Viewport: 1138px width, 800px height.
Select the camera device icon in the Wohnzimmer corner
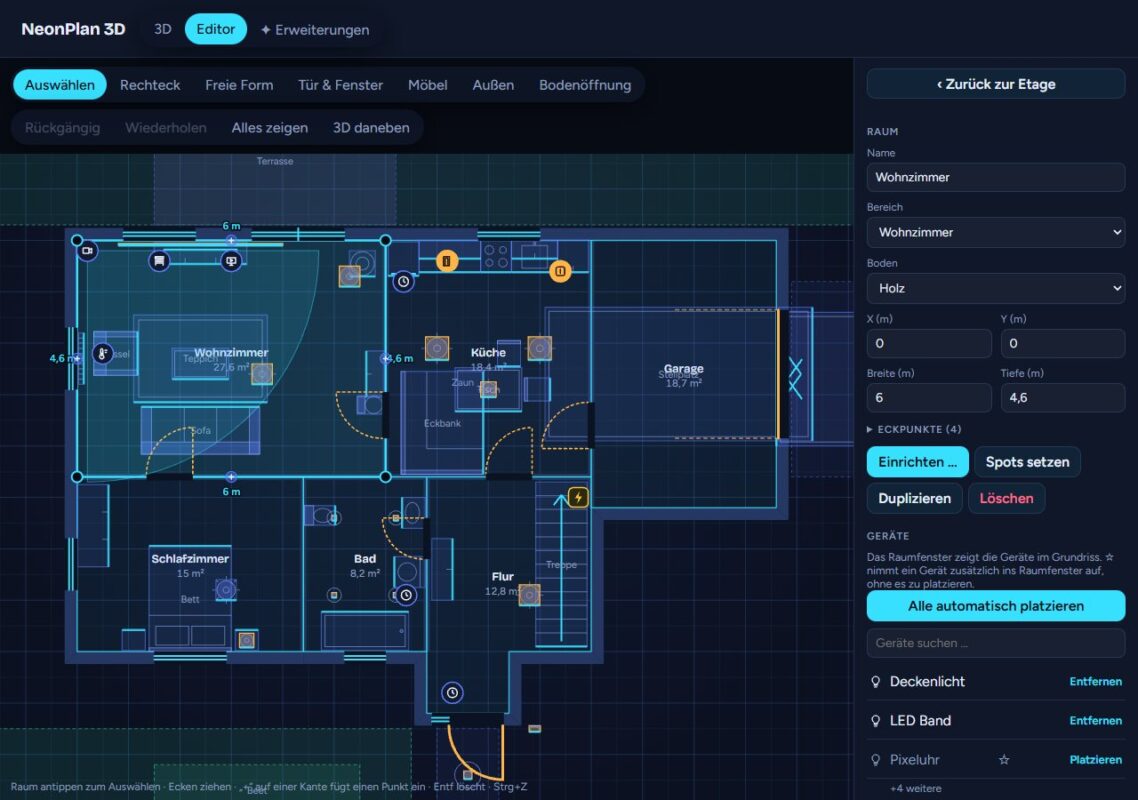point(87,251)
